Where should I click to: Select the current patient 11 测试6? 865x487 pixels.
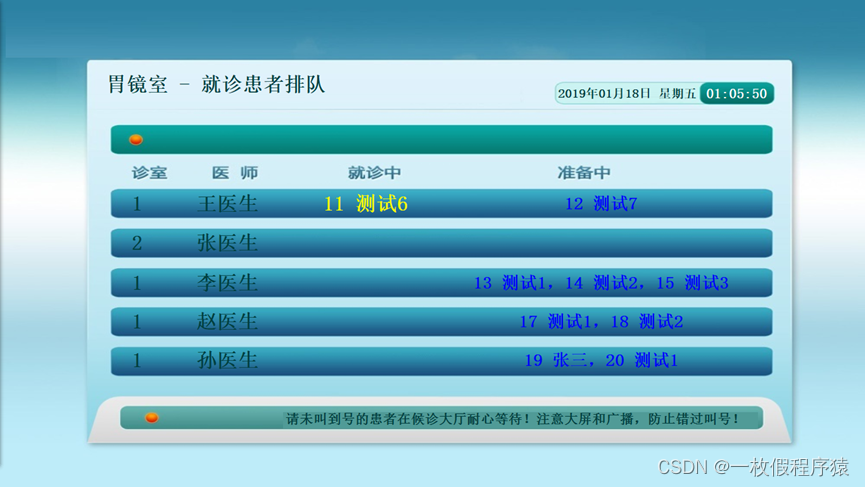coord(366,204)
